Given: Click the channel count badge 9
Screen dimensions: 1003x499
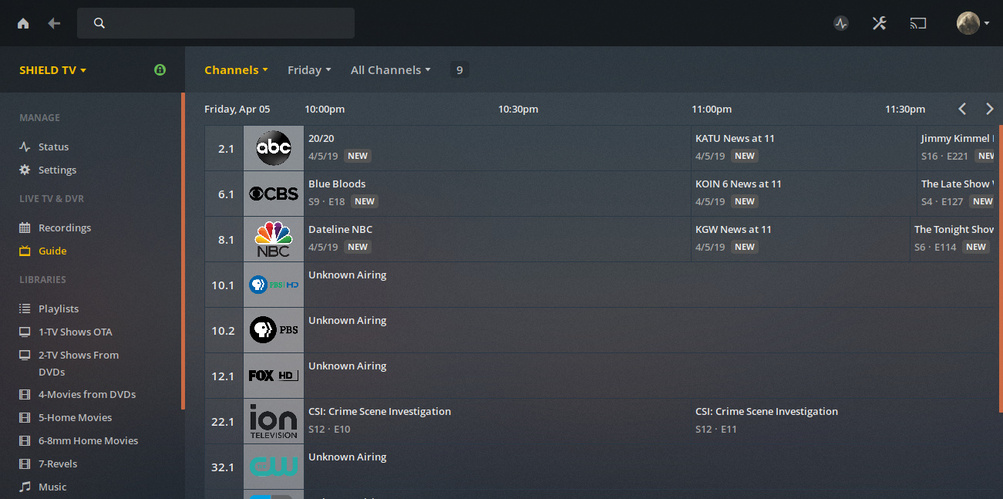Looking at the screenshot, I should click(x=459, y=70).
